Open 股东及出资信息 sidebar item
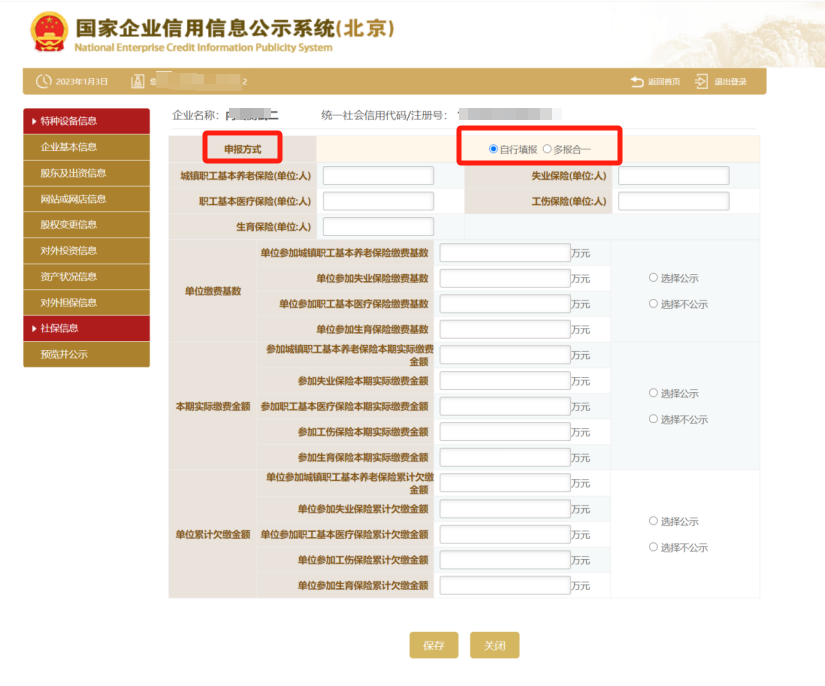 (x=86, y=173)
